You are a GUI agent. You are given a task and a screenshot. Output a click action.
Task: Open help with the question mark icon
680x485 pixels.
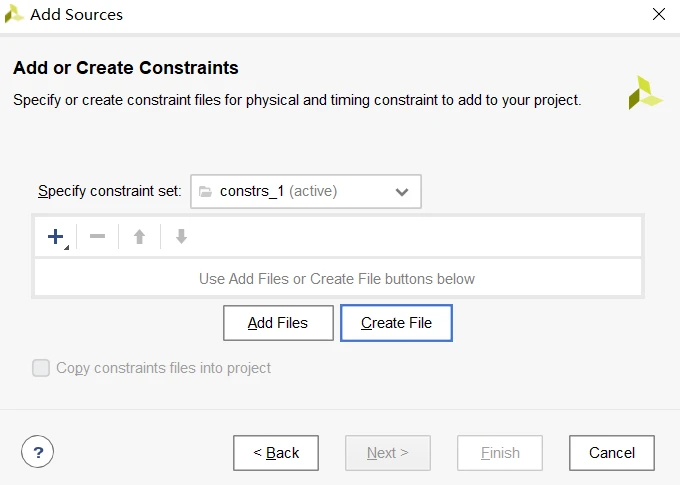pos(37,452)
